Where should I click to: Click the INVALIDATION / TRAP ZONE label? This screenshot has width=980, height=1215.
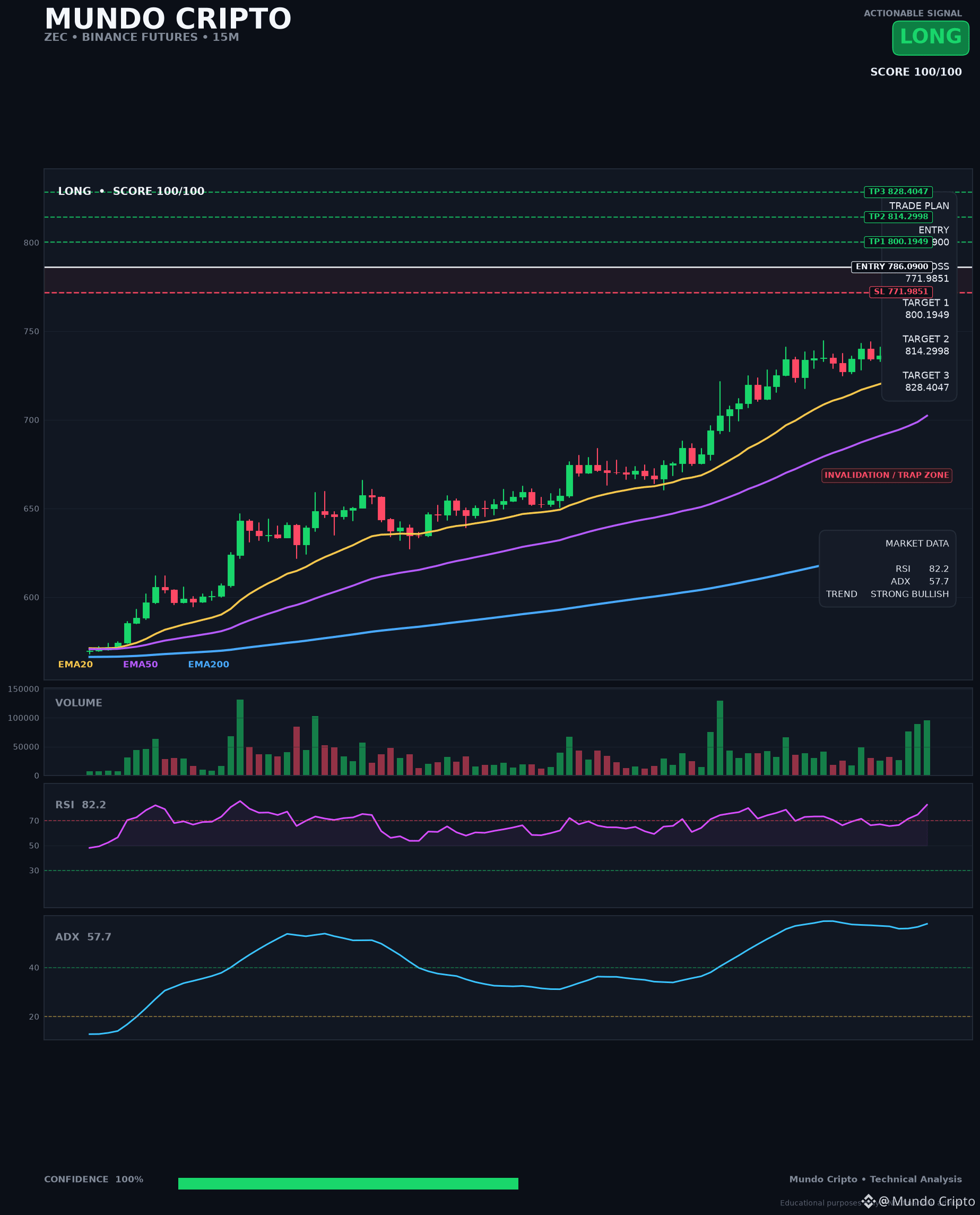[886, 475]
